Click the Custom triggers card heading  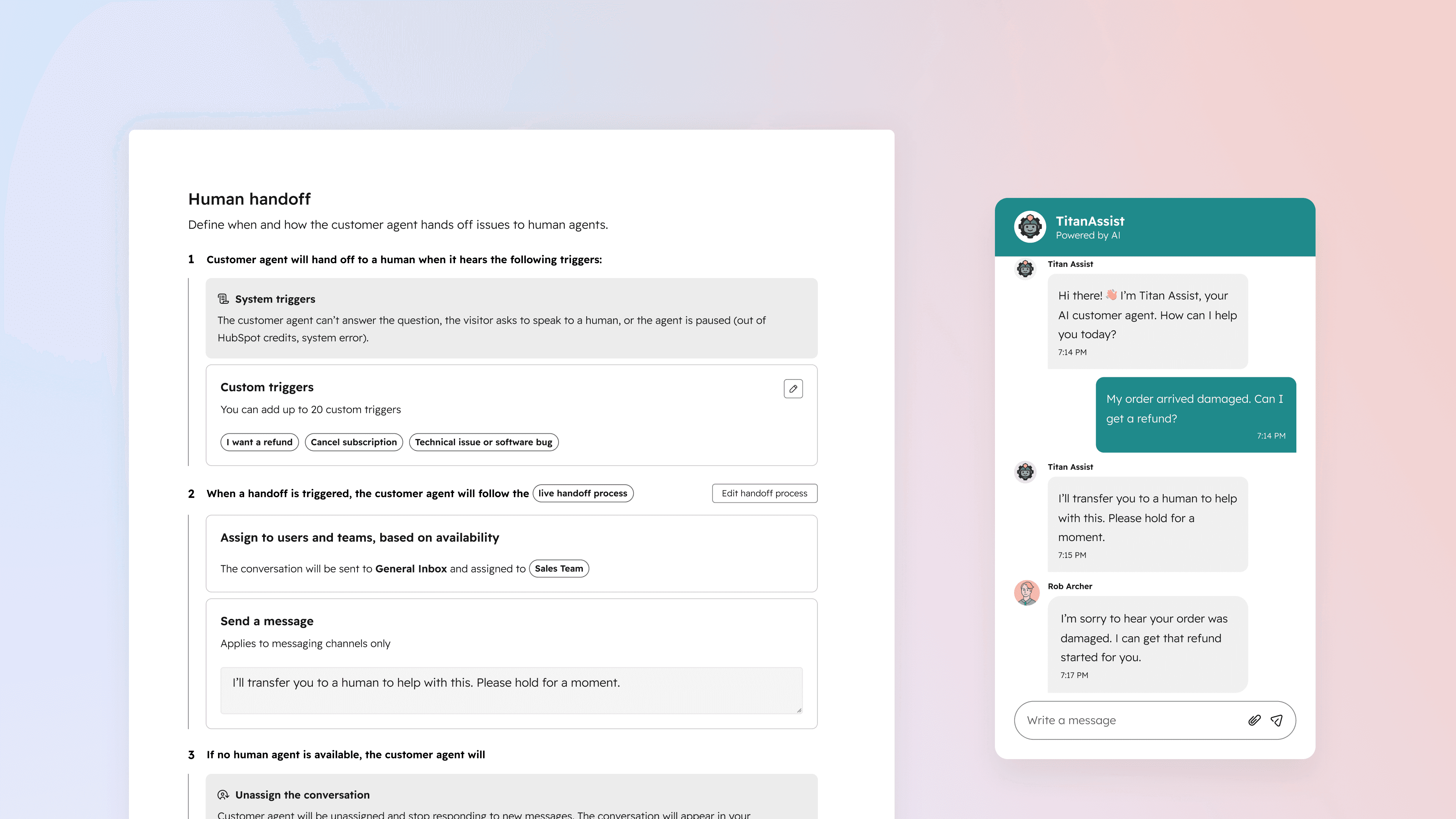click(267, 387)
